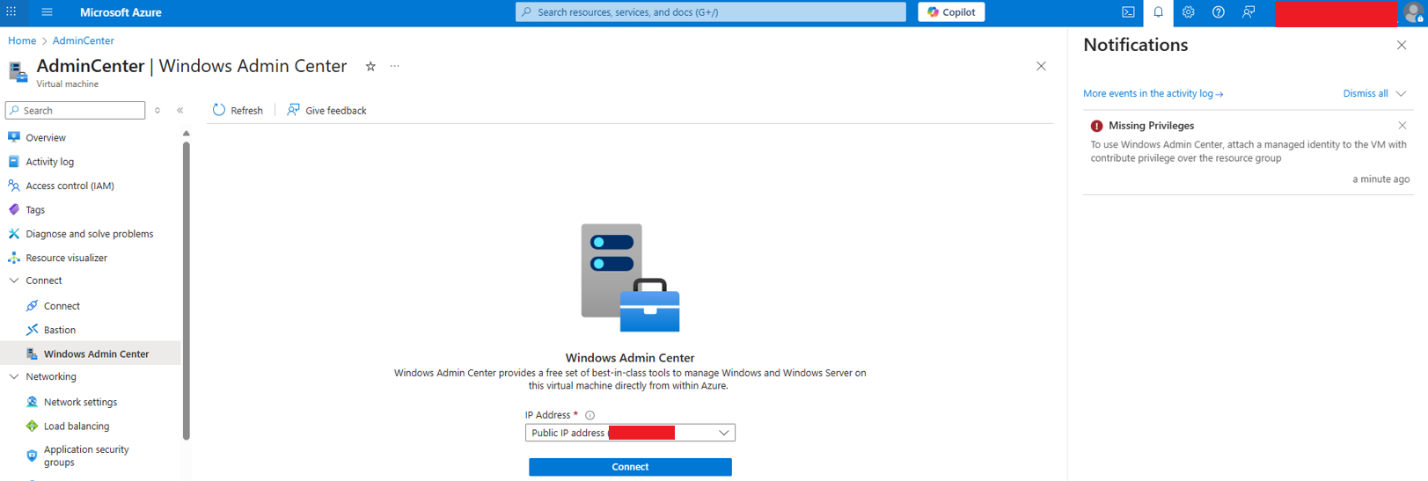Open Network settings in the sidebar

[80, 402]
